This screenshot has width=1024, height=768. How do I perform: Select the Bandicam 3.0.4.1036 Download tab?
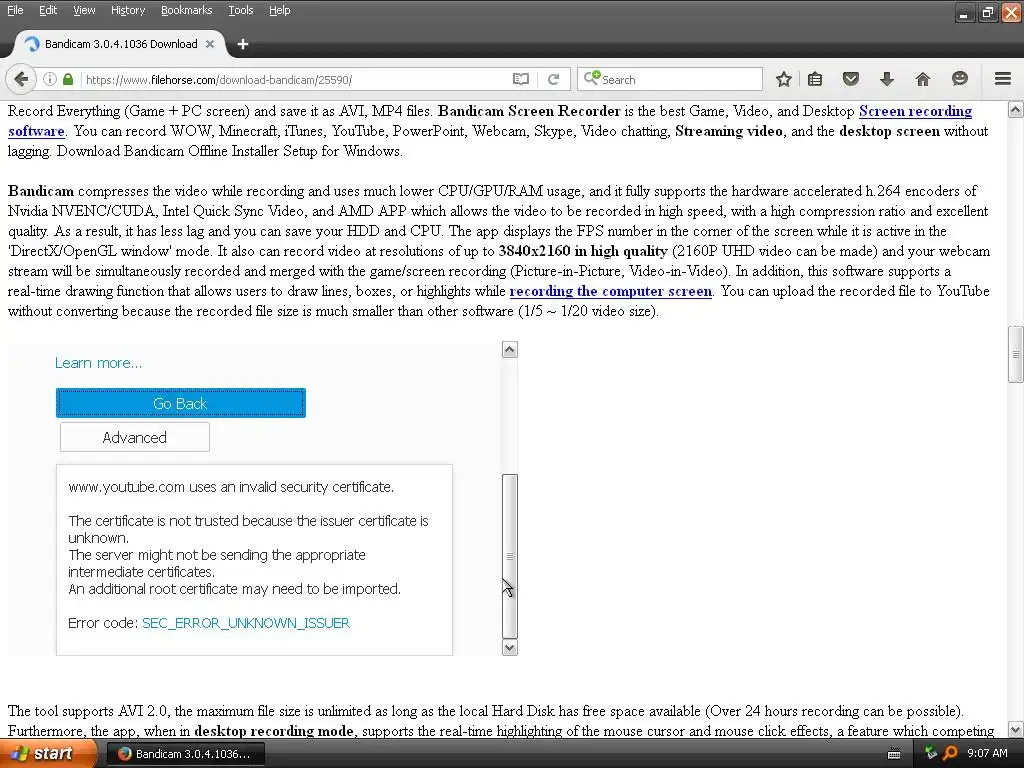121,44
